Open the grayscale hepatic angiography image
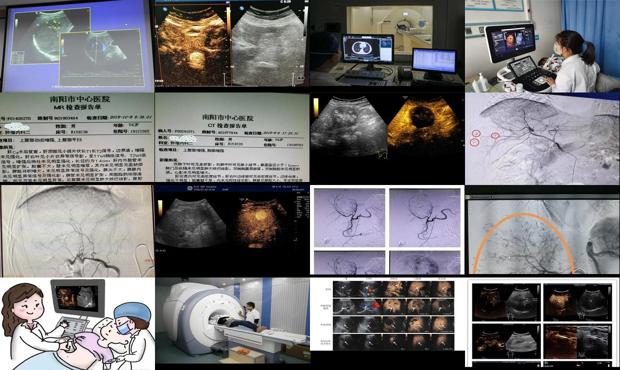This screenshot has height=370, width=620. tap(77, 230)
